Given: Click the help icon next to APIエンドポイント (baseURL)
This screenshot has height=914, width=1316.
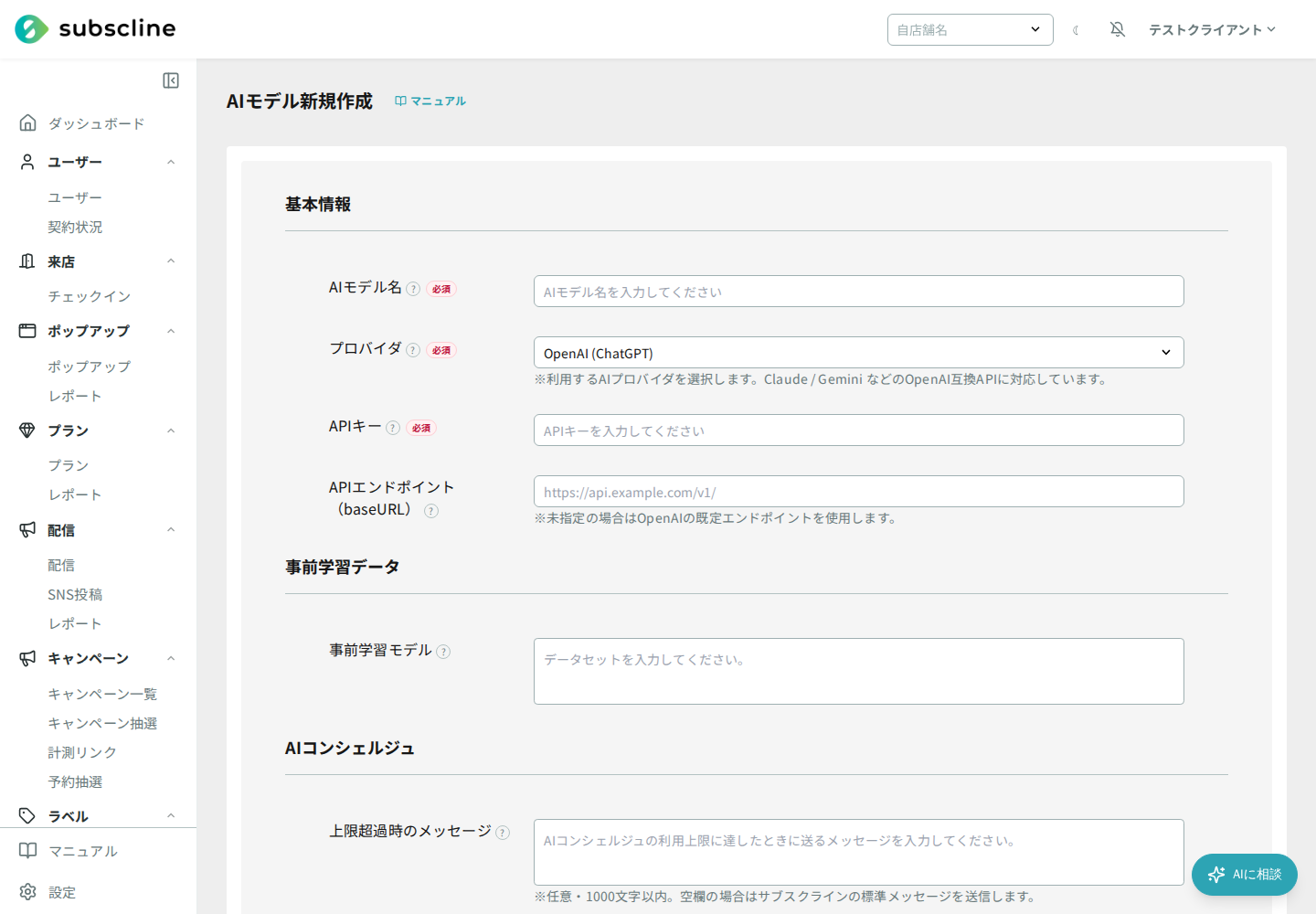Looking at the screenshot, I should 431,511.
